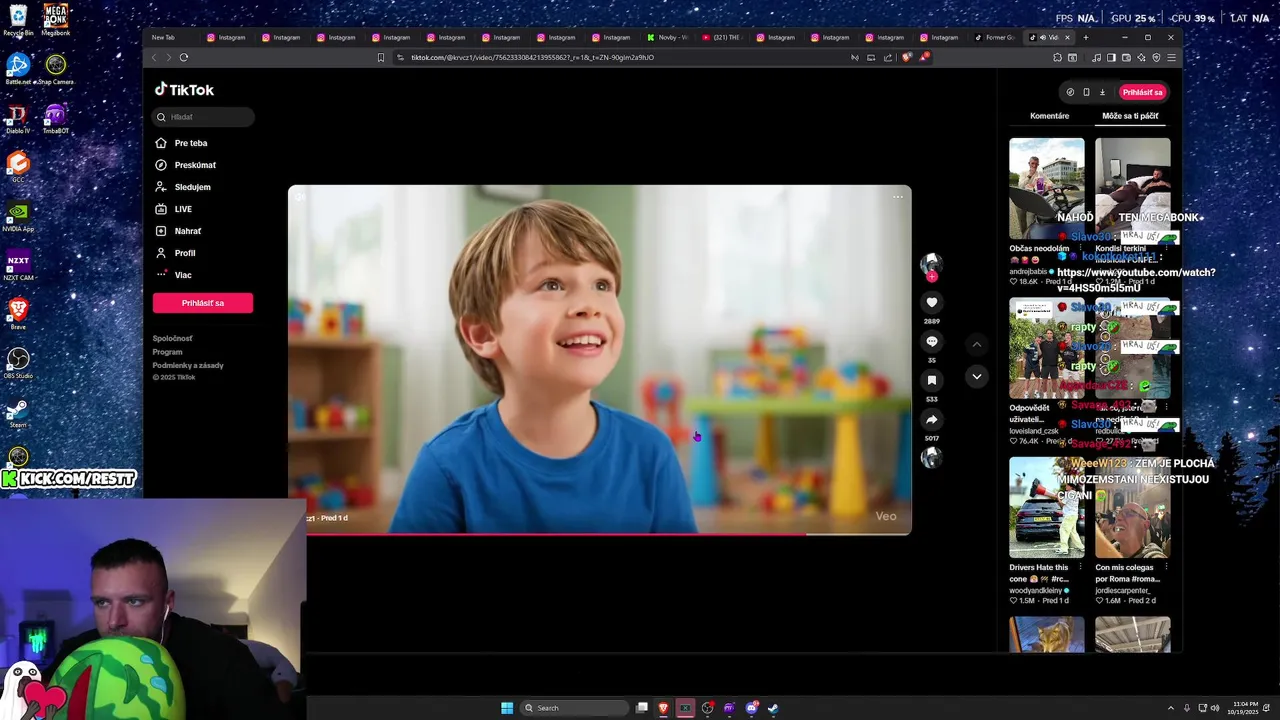Click the TikTok logo
1280x720 pixels.
[184, 90]
